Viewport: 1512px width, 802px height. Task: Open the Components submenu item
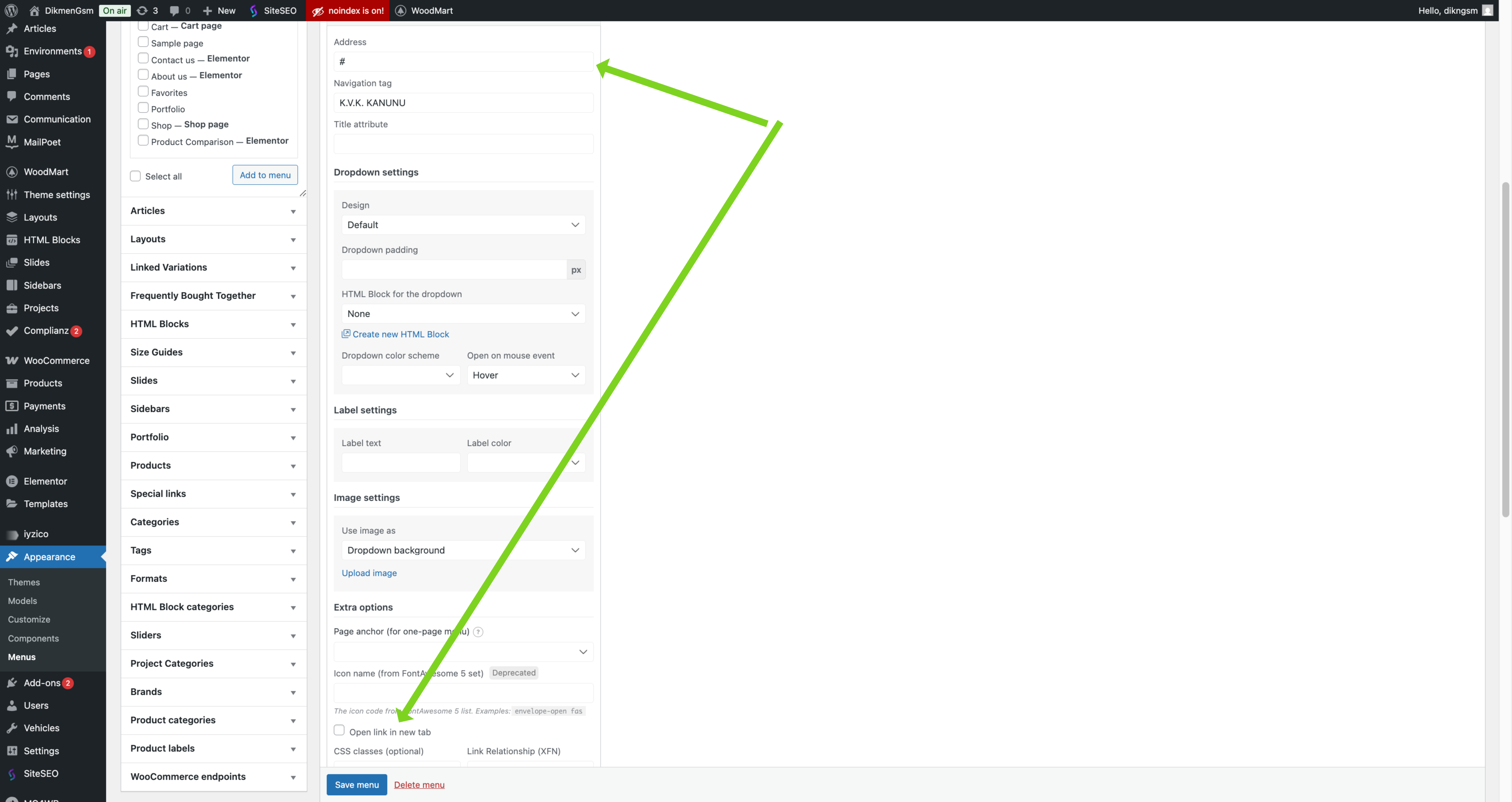33,638
